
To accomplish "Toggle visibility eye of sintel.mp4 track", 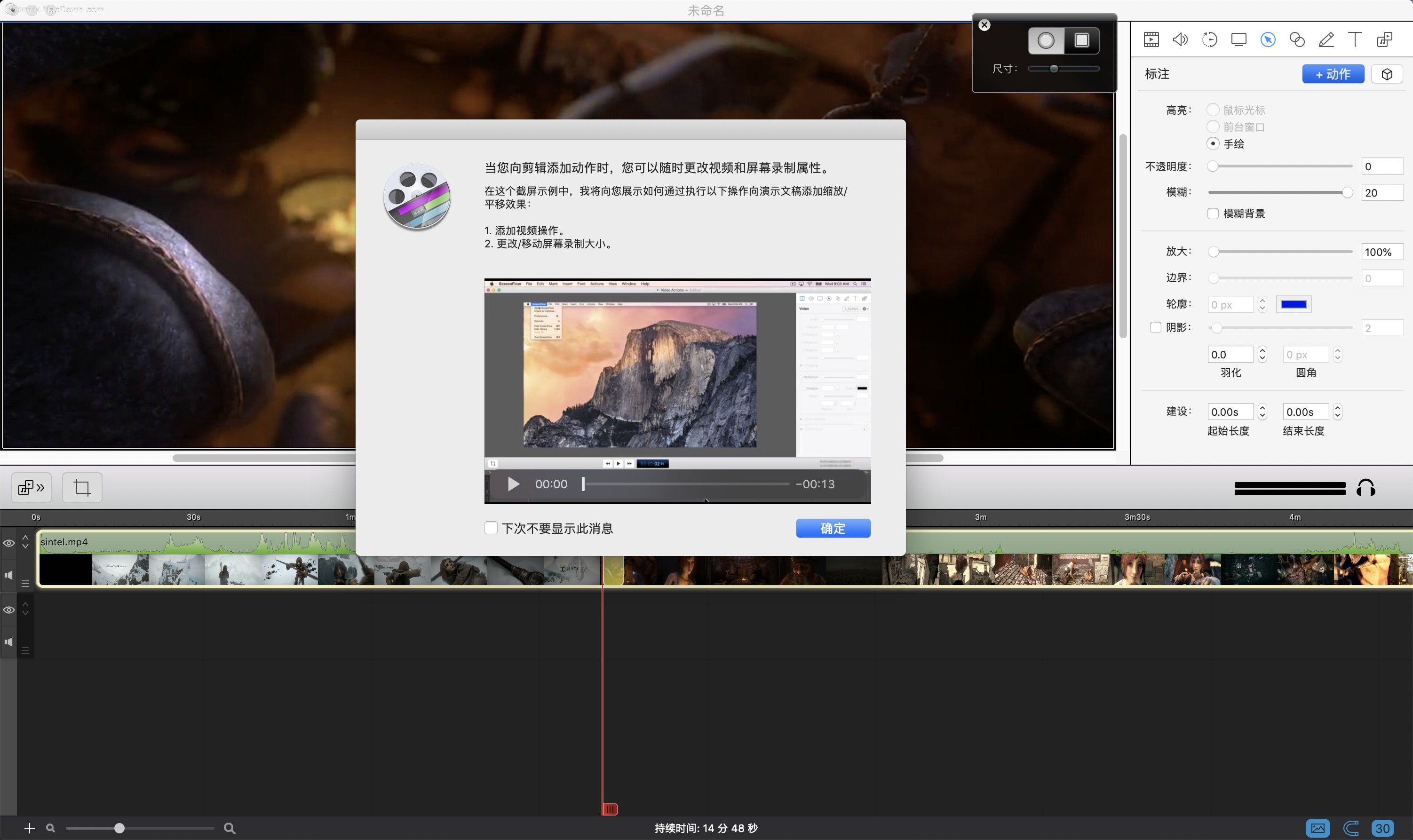I will click(9, 543).
